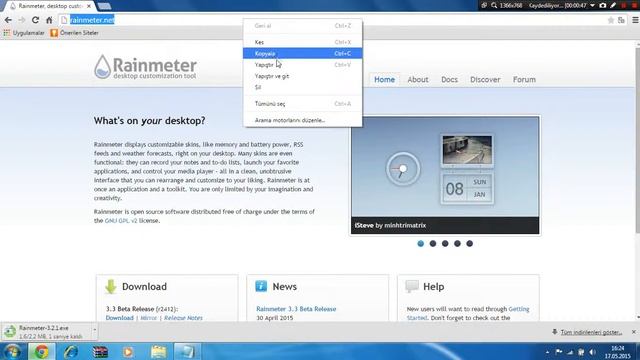
Task: Click the Chrome taskbar icon
Action: click(41, 351)
